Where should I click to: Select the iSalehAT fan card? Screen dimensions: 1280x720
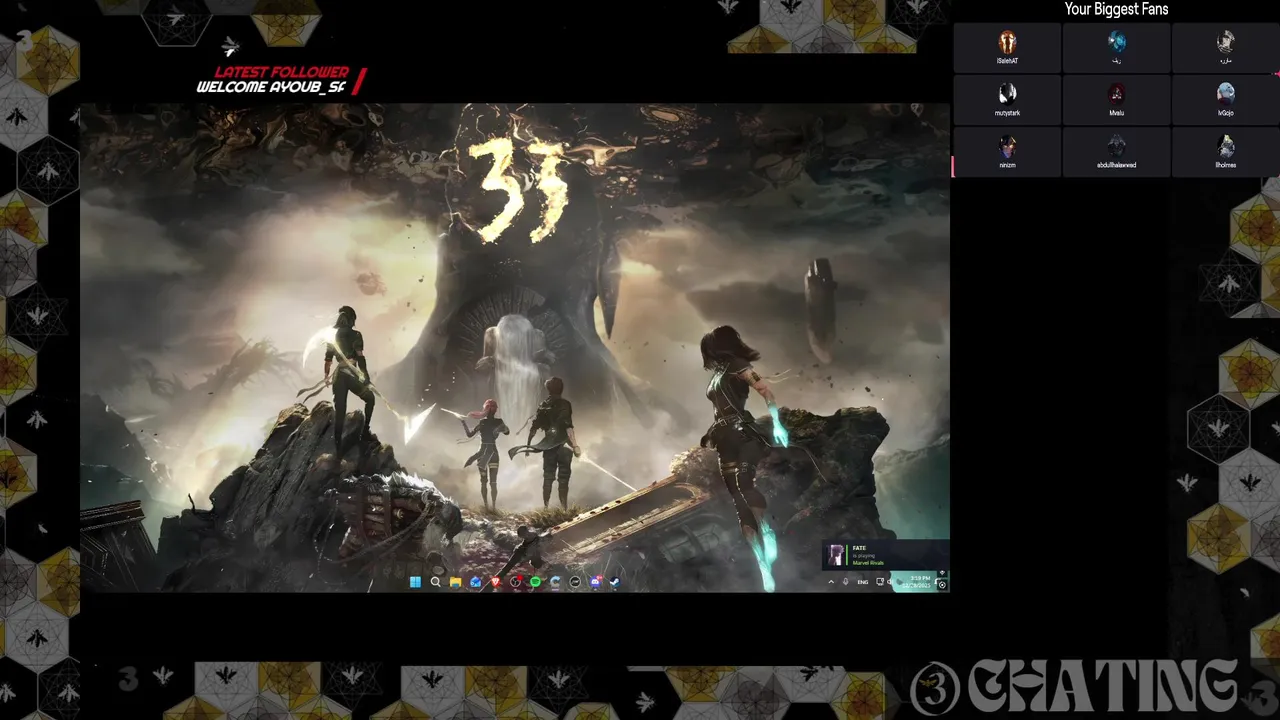pyautogui.click(x=1007, y=47)
